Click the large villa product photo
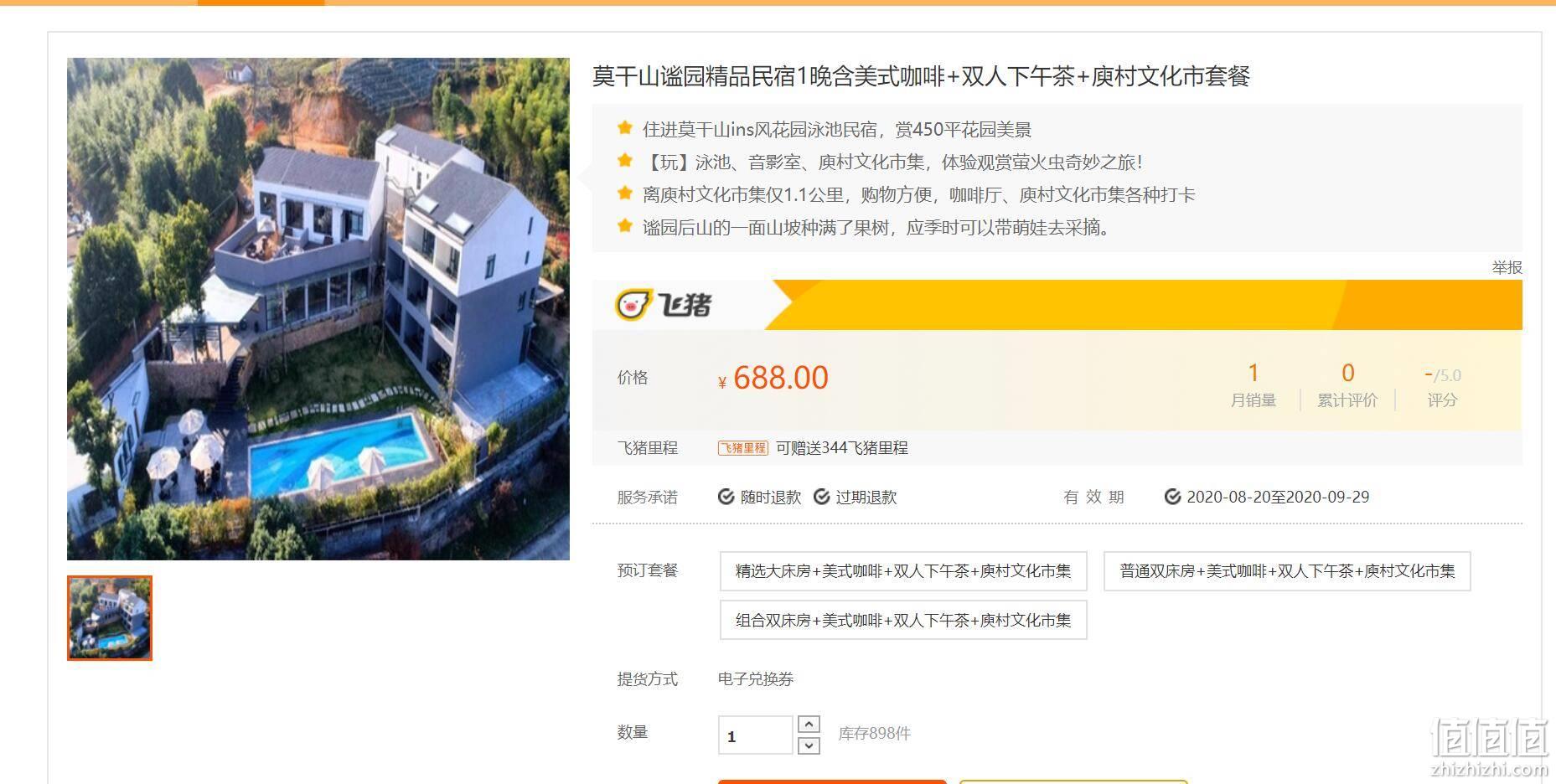This screenshot has height=784, width=1556. 318,309
